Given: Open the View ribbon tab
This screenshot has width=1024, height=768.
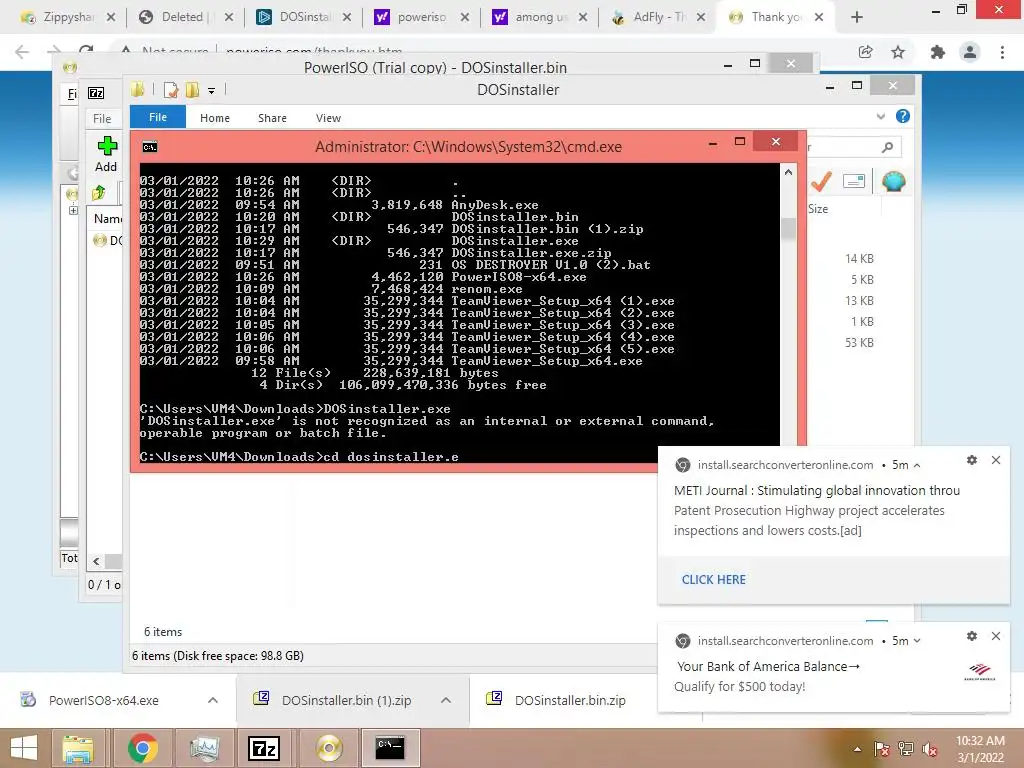Looking at the screenshot, I should point(328,118).
